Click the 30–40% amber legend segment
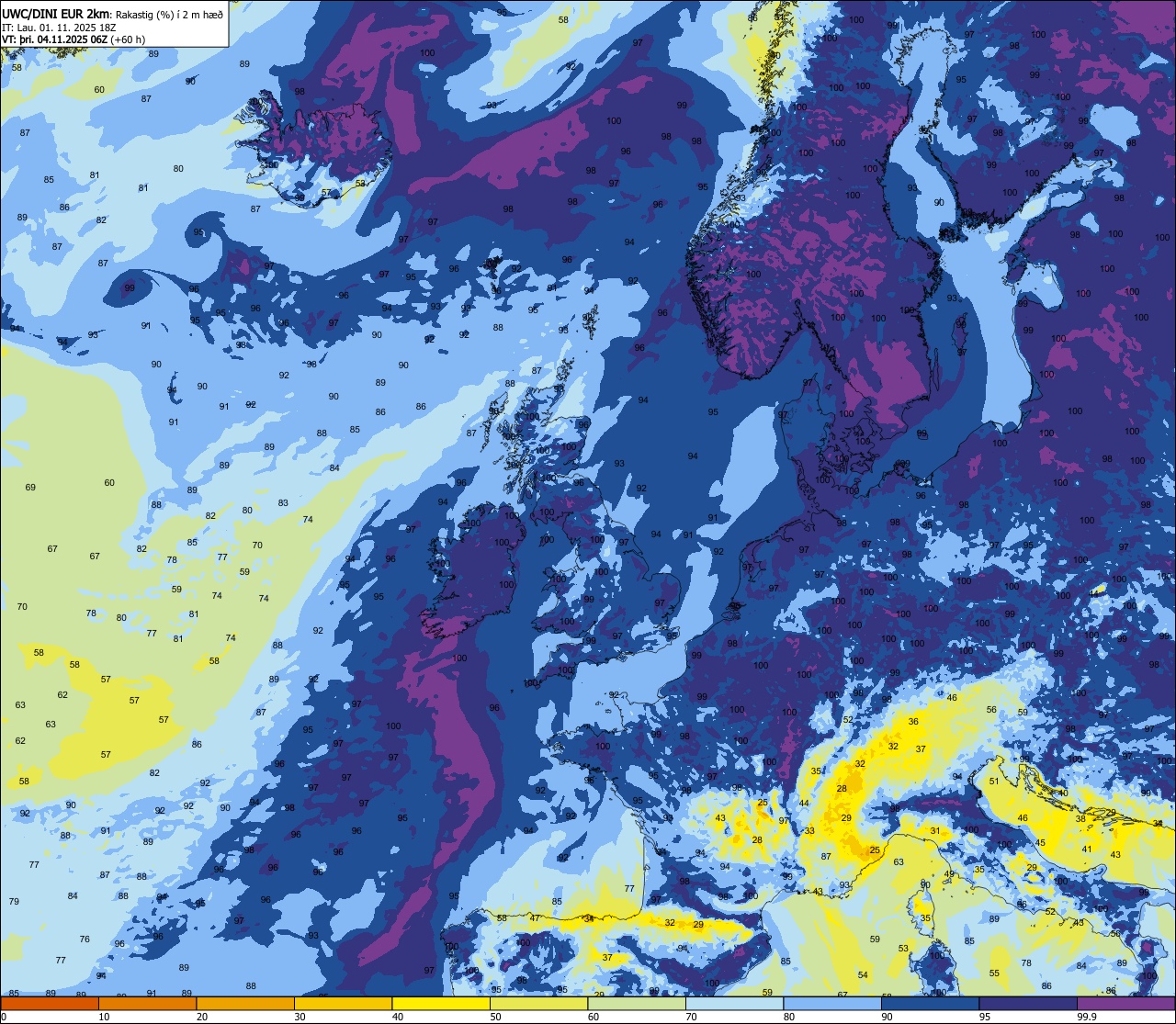This screenshot has height=1024, width=1176. coord(343,1003)
